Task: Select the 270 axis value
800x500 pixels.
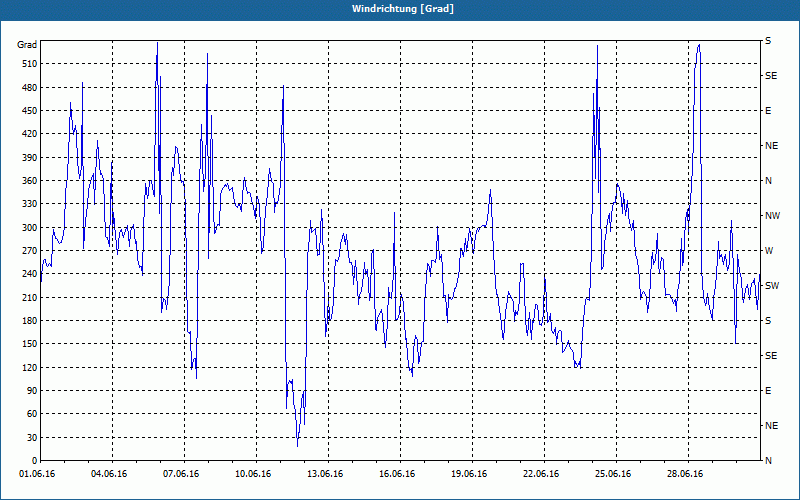Action: 30,251
